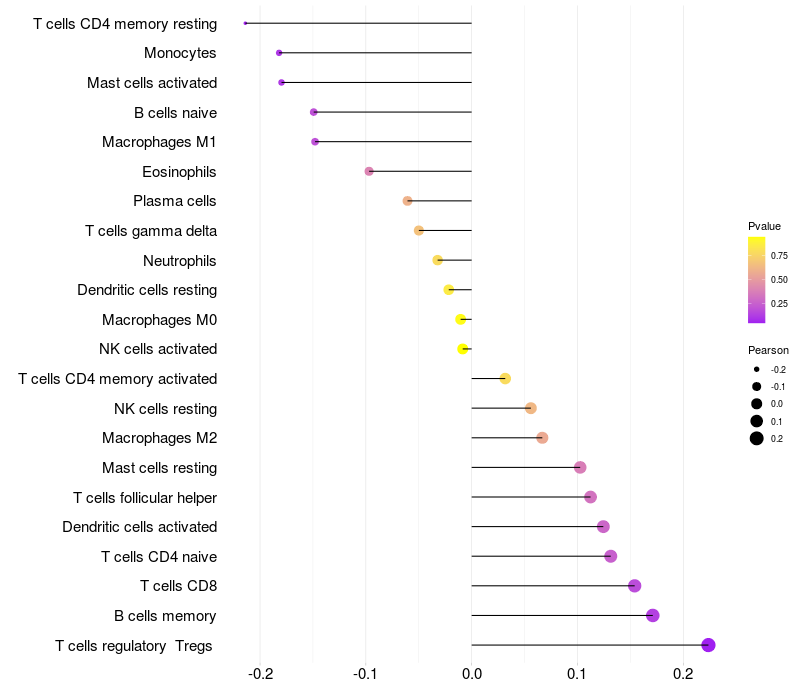800x700 pixels.
Task: Click the NK cells resting data point
Action: (x=531, y=408)
